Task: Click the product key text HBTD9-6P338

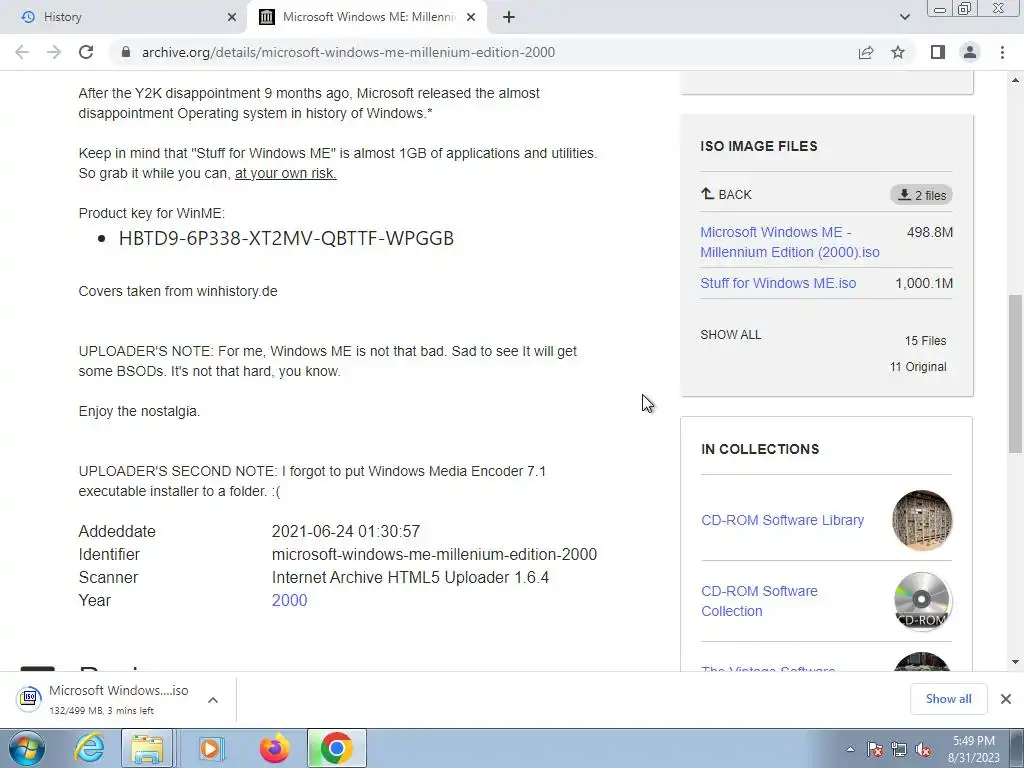Action: coord(286,238)
